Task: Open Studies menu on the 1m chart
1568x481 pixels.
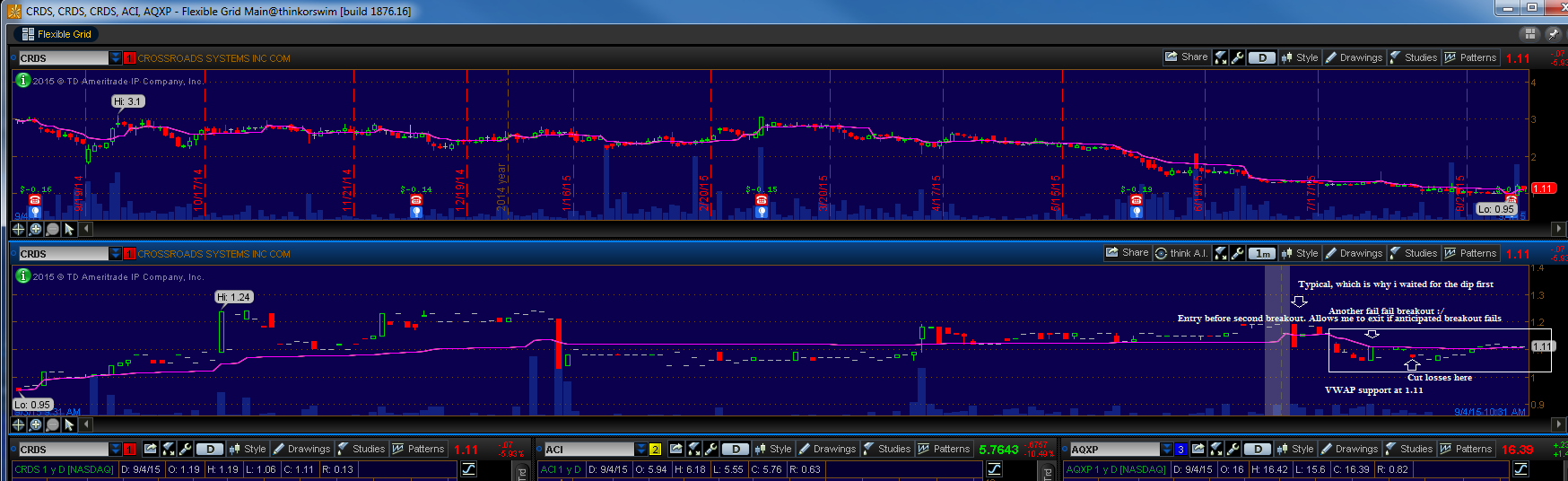Action: click(1413, 253)
